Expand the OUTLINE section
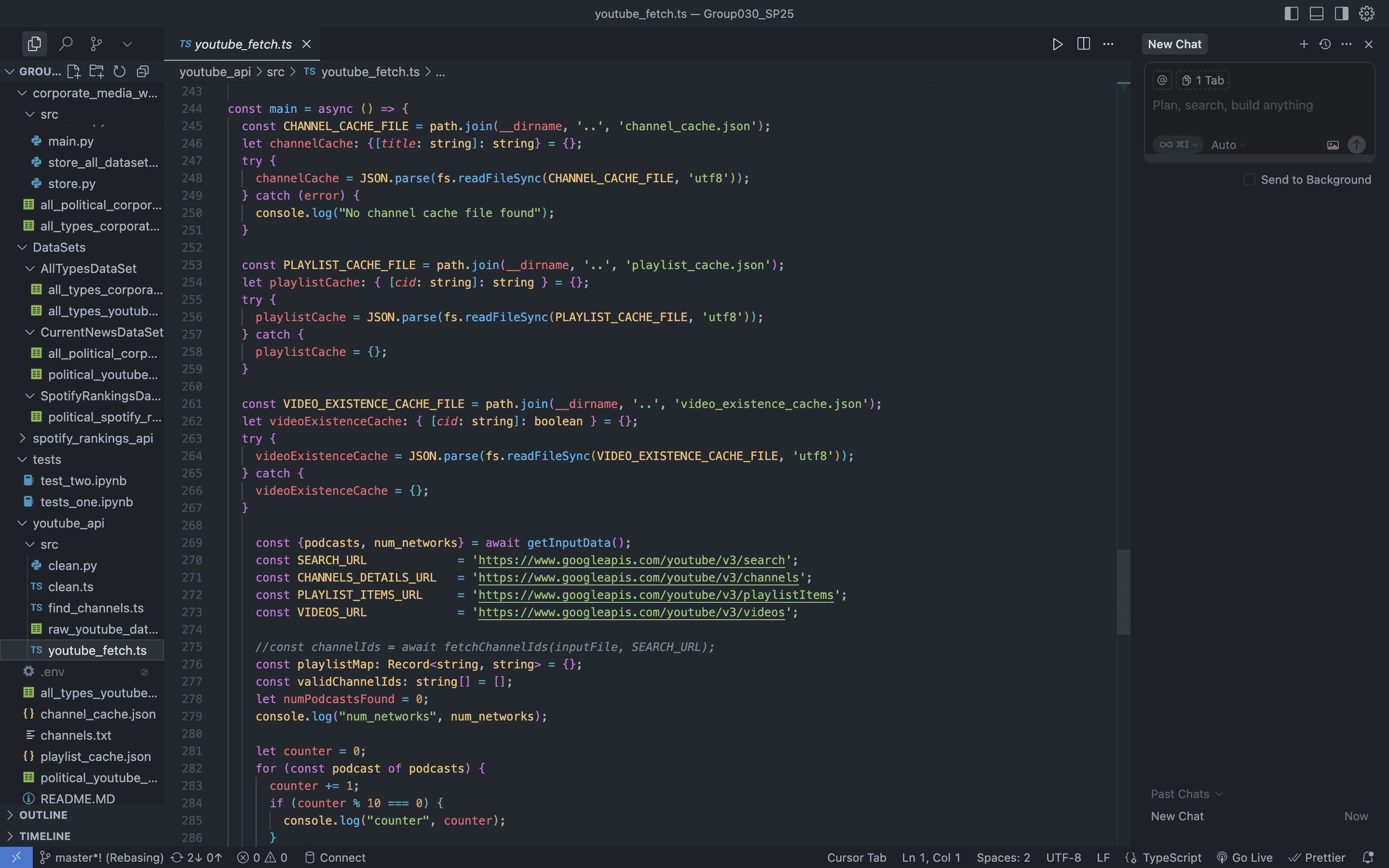This screenshot has width=1389, height=868. 43,814
